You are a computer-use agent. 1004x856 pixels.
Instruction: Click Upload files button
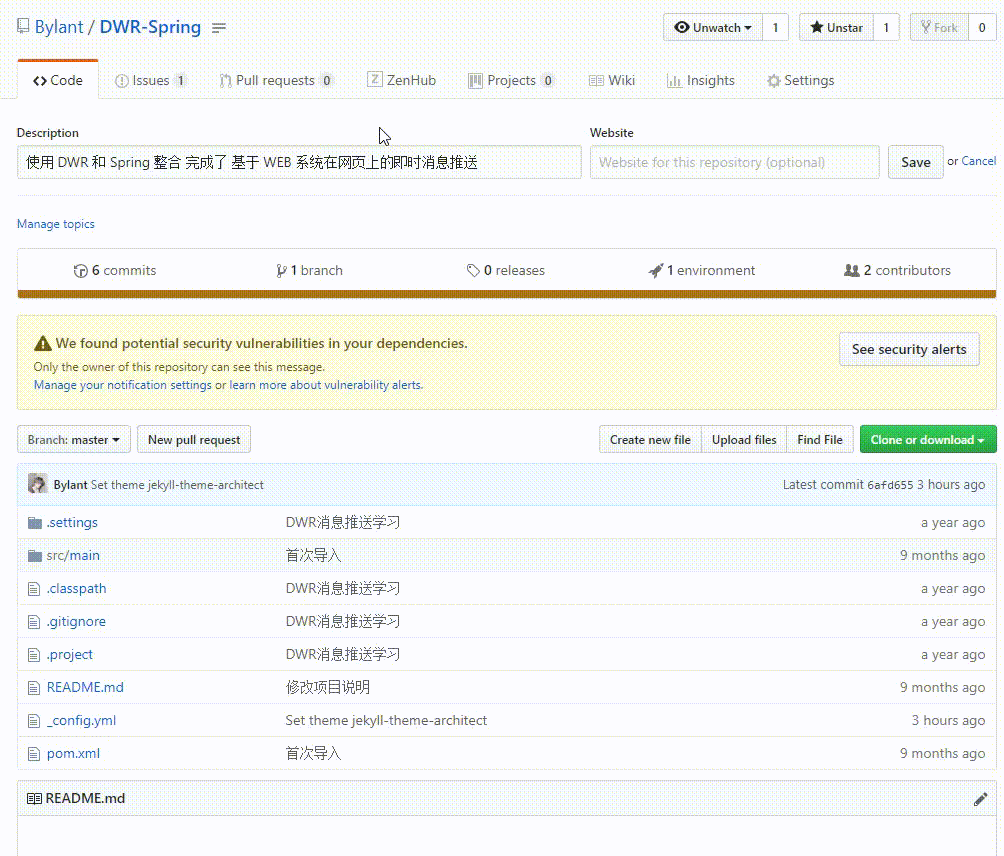click(744, 439)
